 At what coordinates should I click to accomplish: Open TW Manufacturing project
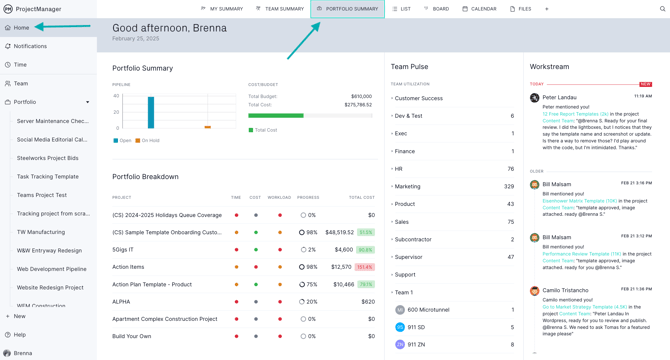(x=41, y=232)
